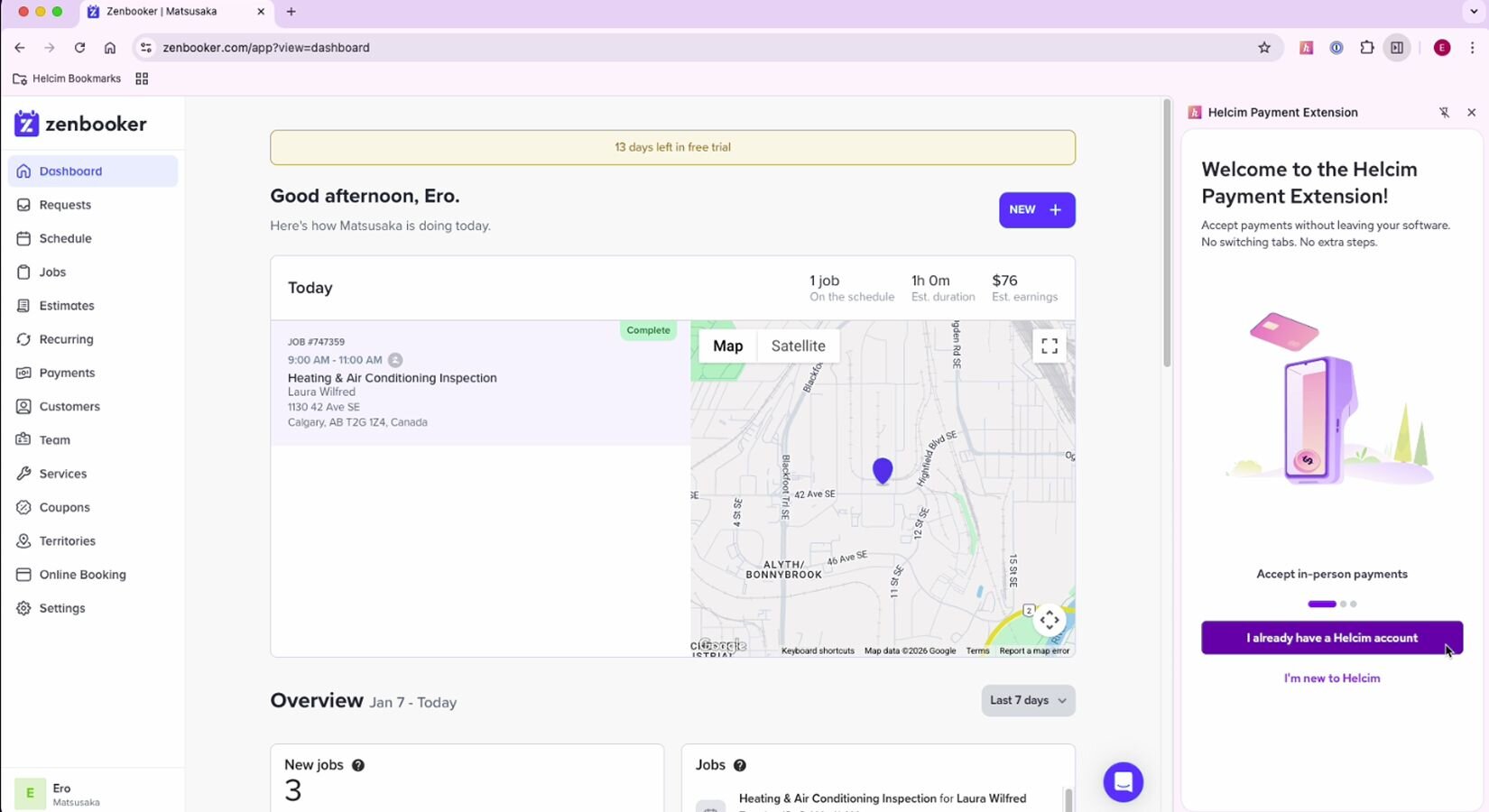Open the map fullscreen view icon

click(1049, 346)
